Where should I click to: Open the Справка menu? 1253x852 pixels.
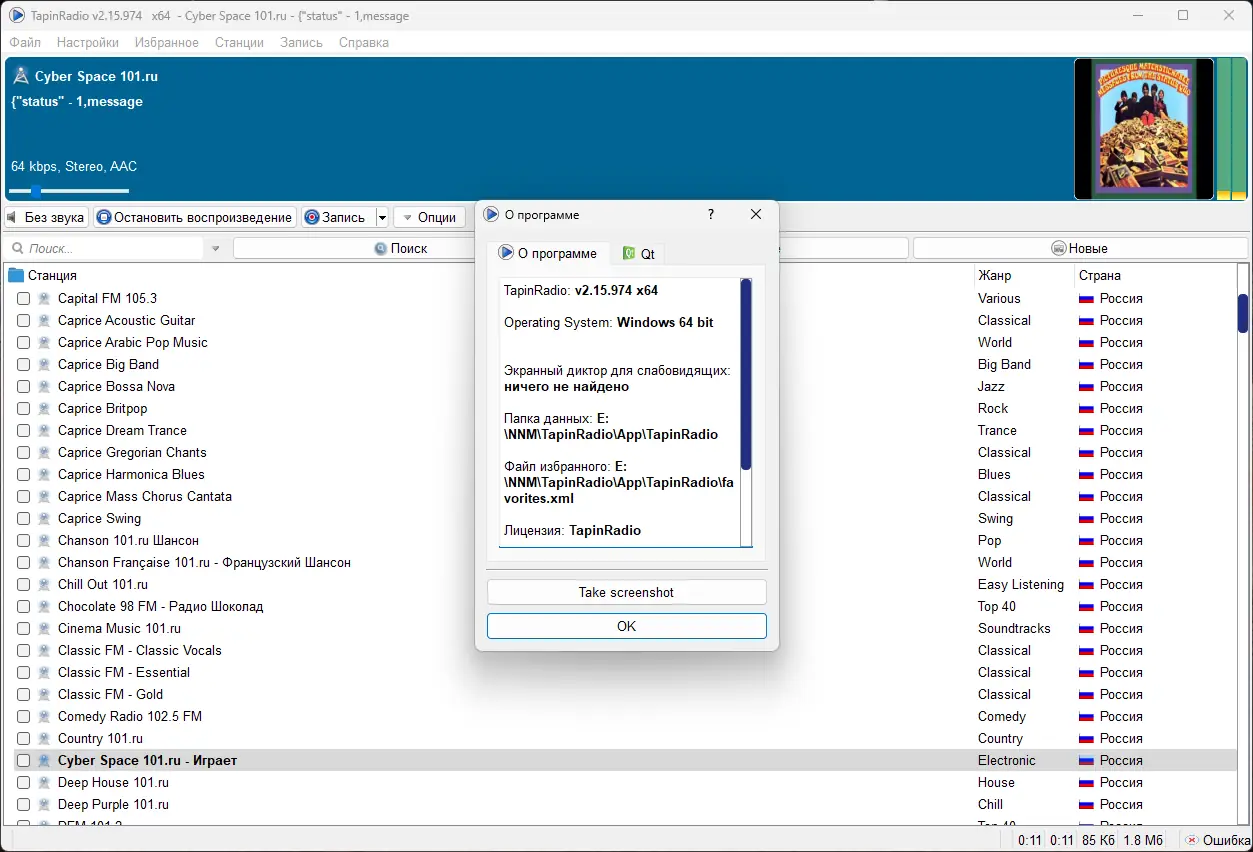coord(364,43)
